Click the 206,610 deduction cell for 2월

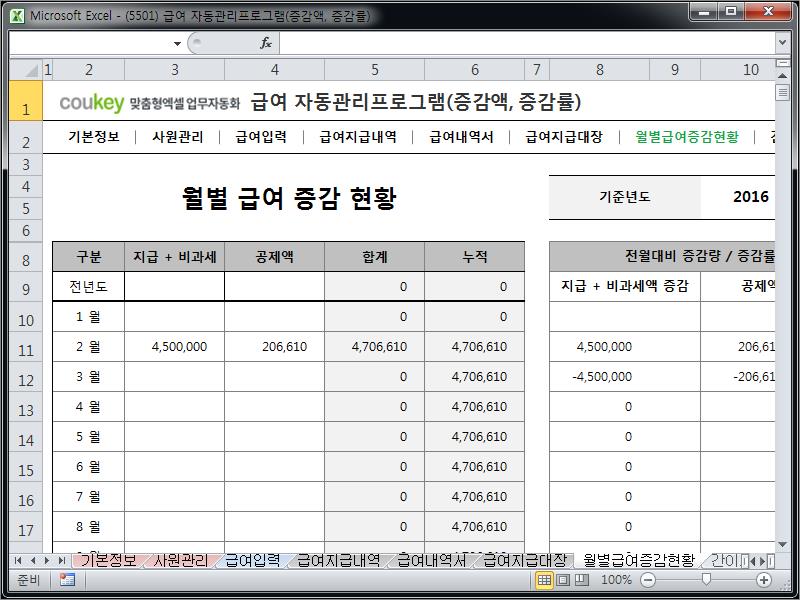pos(274,347)
